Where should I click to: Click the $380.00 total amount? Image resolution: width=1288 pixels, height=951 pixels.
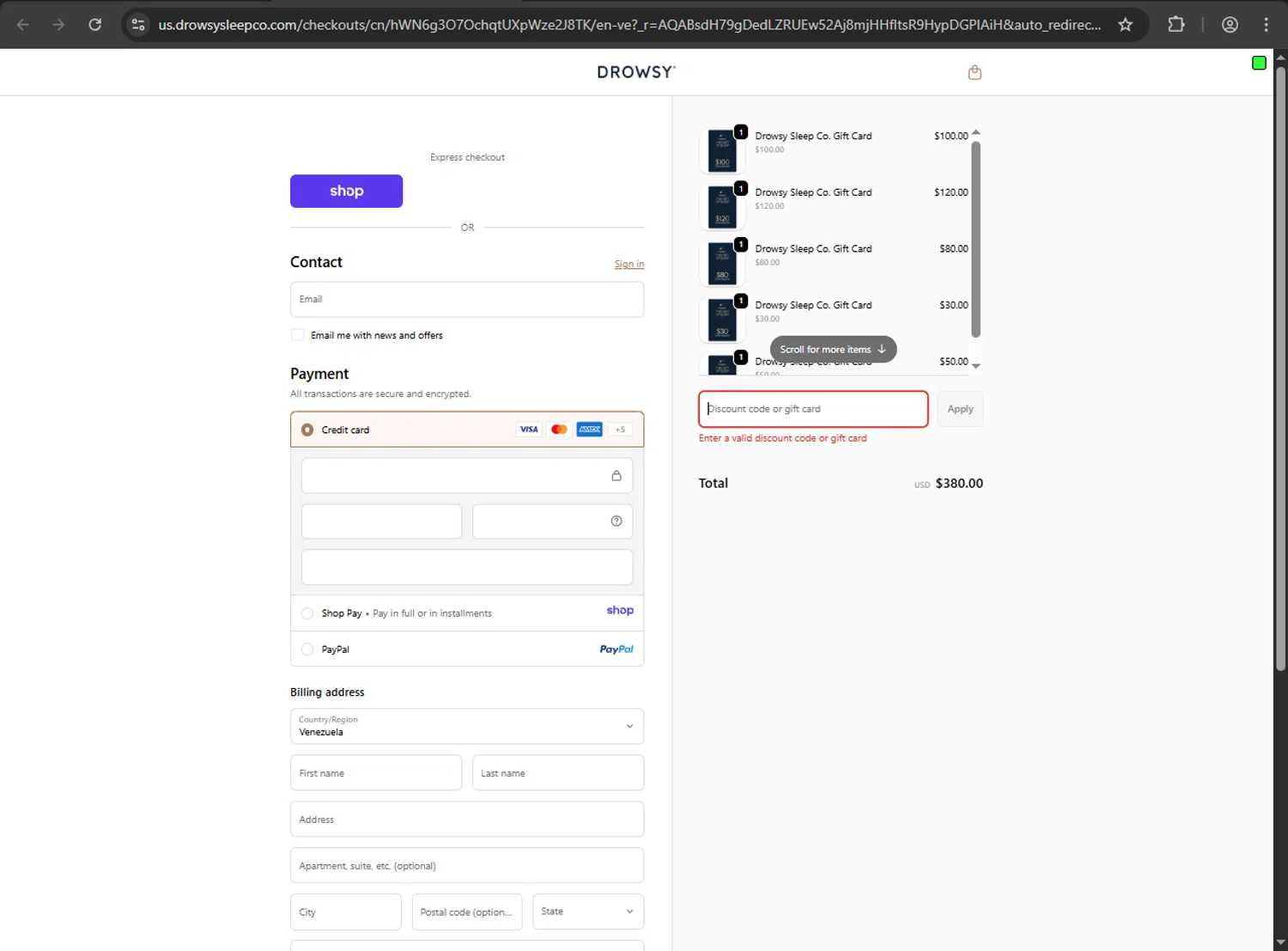point(959,484)
